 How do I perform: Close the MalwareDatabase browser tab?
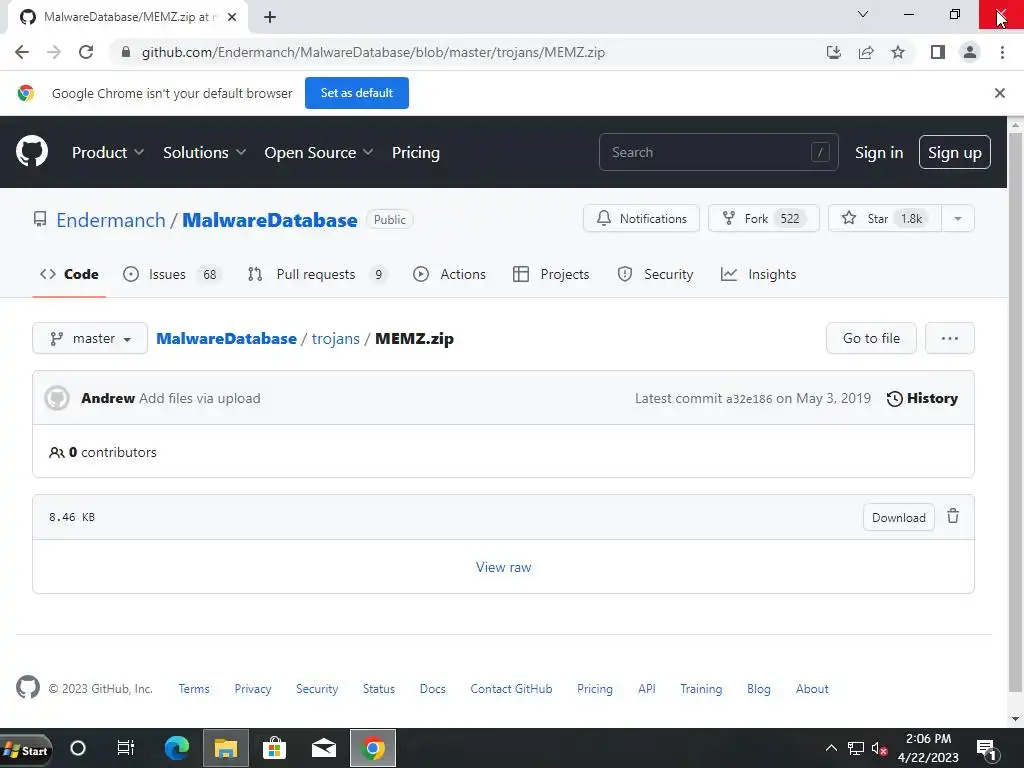pos(232,17)
